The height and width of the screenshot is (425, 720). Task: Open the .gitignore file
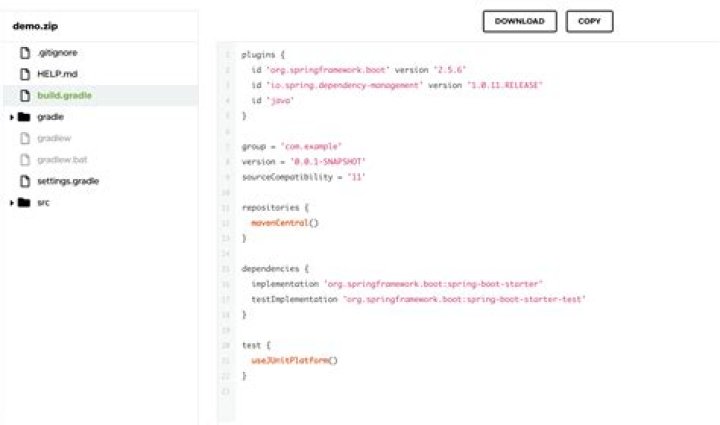point(57,53)
